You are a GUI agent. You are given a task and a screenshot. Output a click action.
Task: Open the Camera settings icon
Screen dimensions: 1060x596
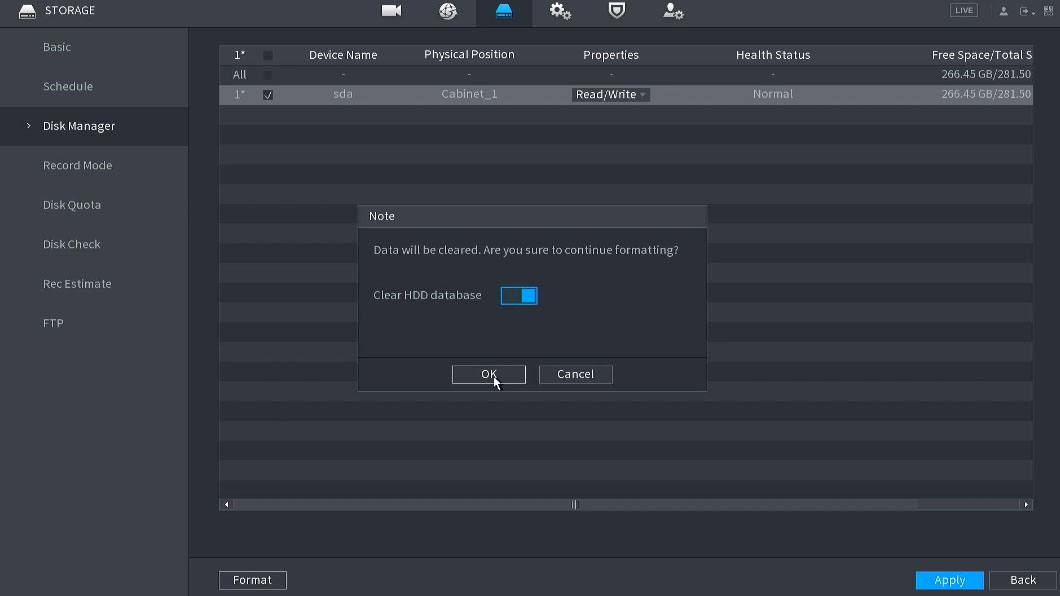pos(391,11)
